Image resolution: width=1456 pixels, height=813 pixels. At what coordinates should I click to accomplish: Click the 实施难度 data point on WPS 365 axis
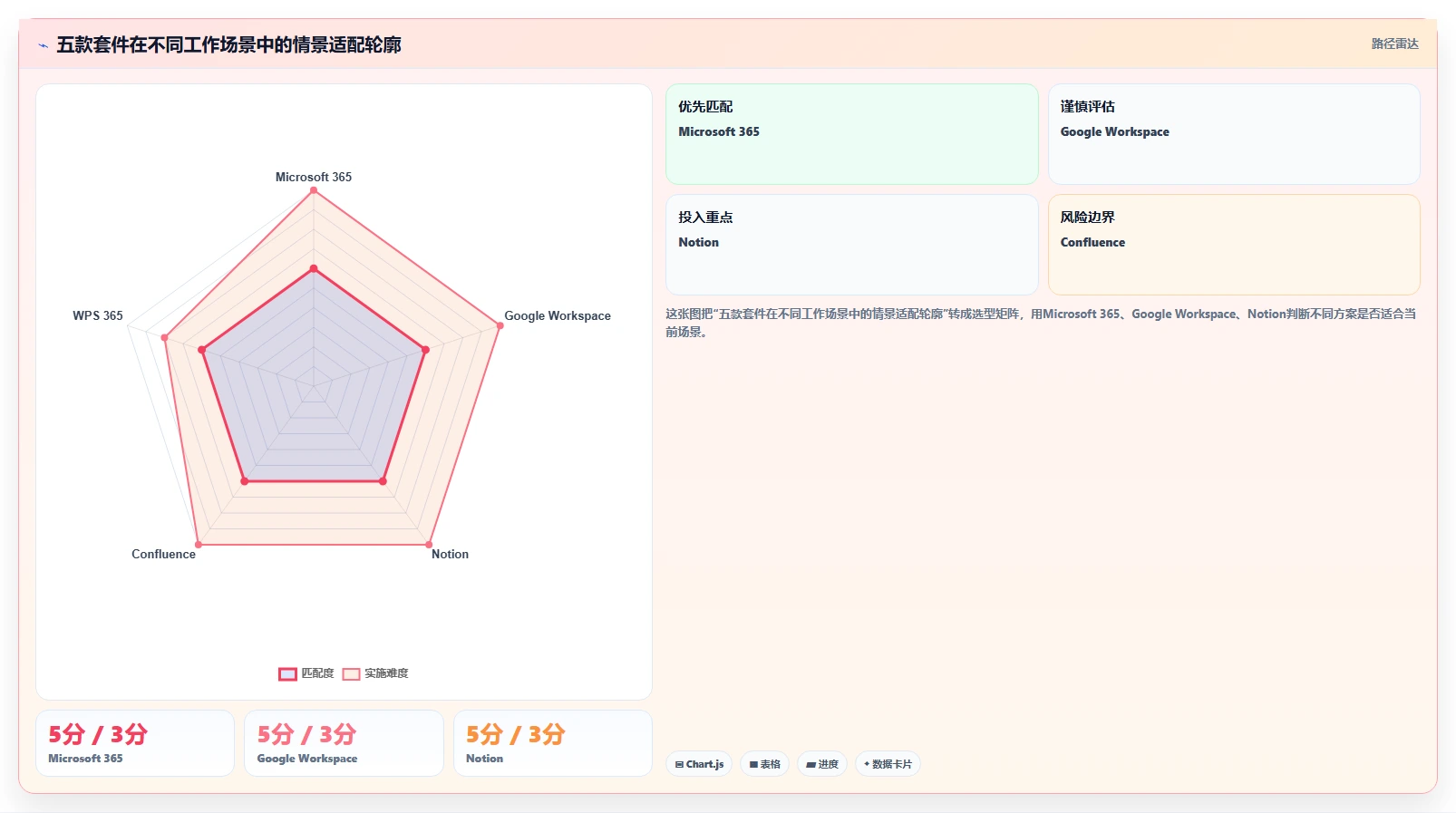pyautogui.click(x=165, y=338)
